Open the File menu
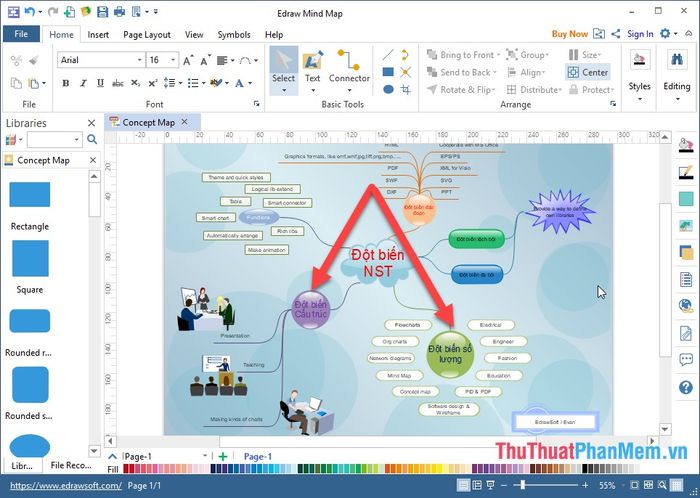The image size is (700, 498). (21, 34)
